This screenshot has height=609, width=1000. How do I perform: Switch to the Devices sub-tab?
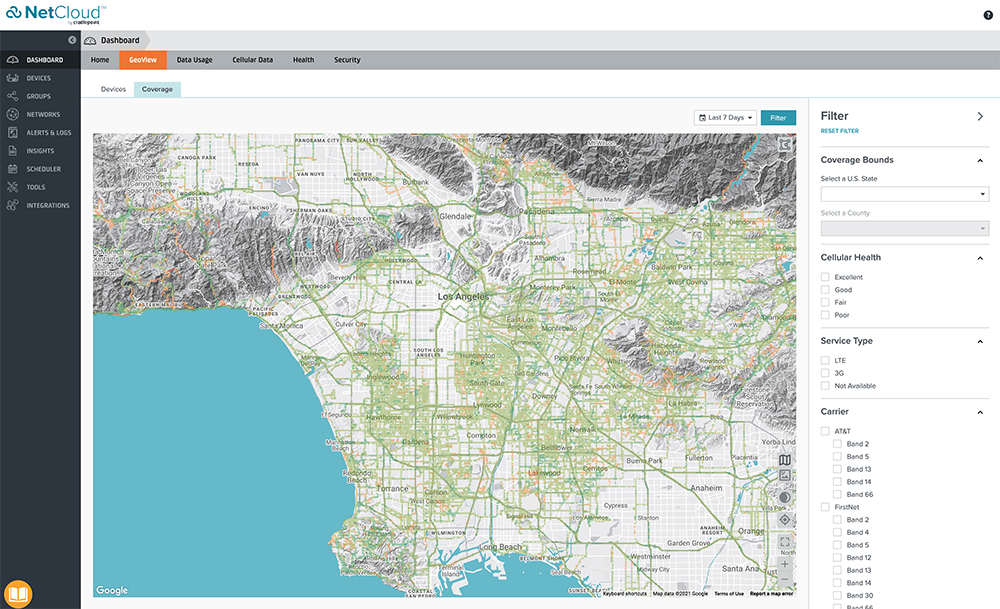pyautogui.click(x=113, y=89)
